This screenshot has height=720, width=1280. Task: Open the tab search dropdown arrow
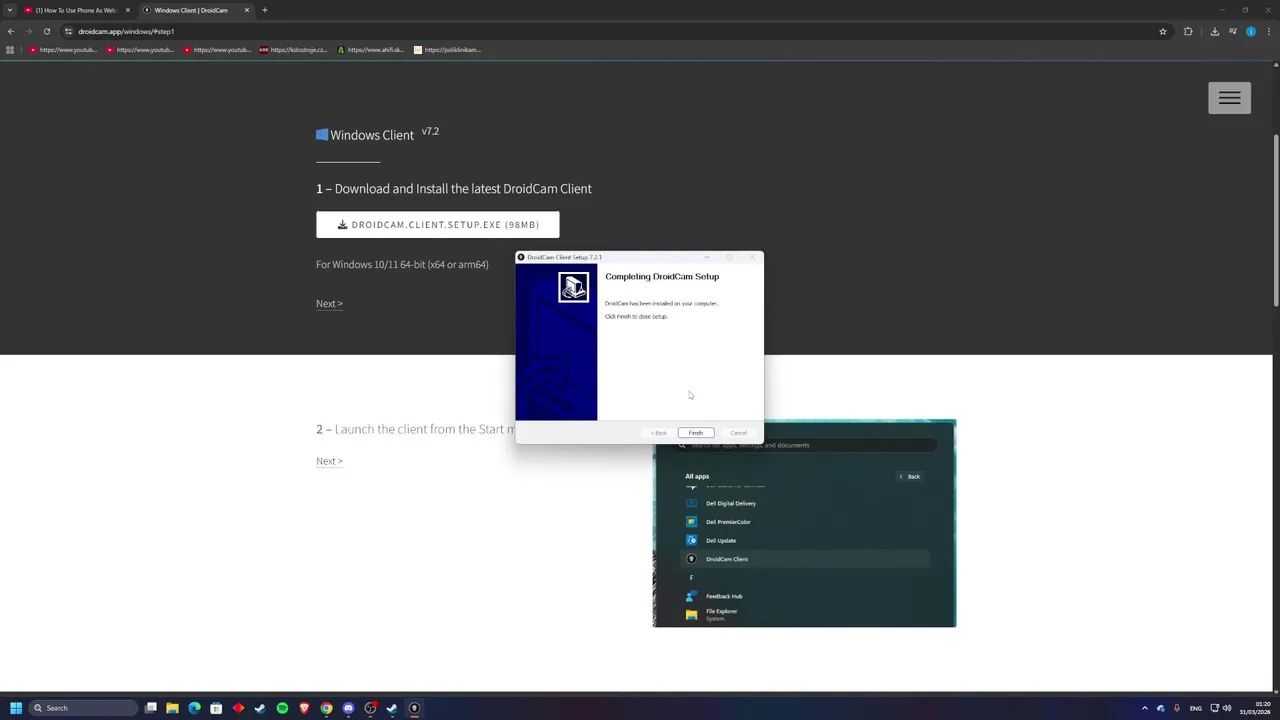click(x=10, y=10)
